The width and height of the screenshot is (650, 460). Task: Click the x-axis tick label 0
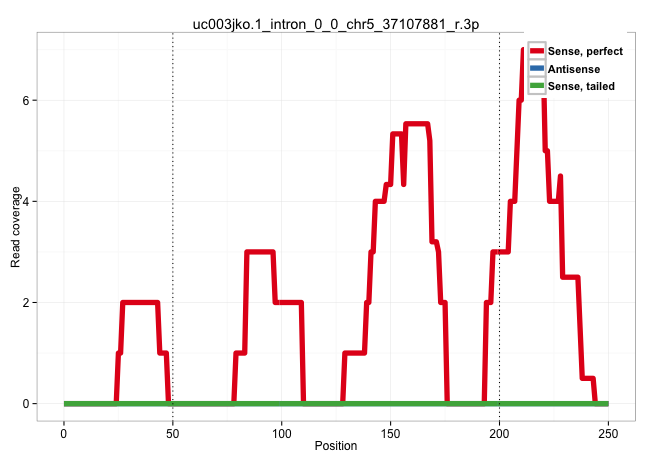(64, 432)
